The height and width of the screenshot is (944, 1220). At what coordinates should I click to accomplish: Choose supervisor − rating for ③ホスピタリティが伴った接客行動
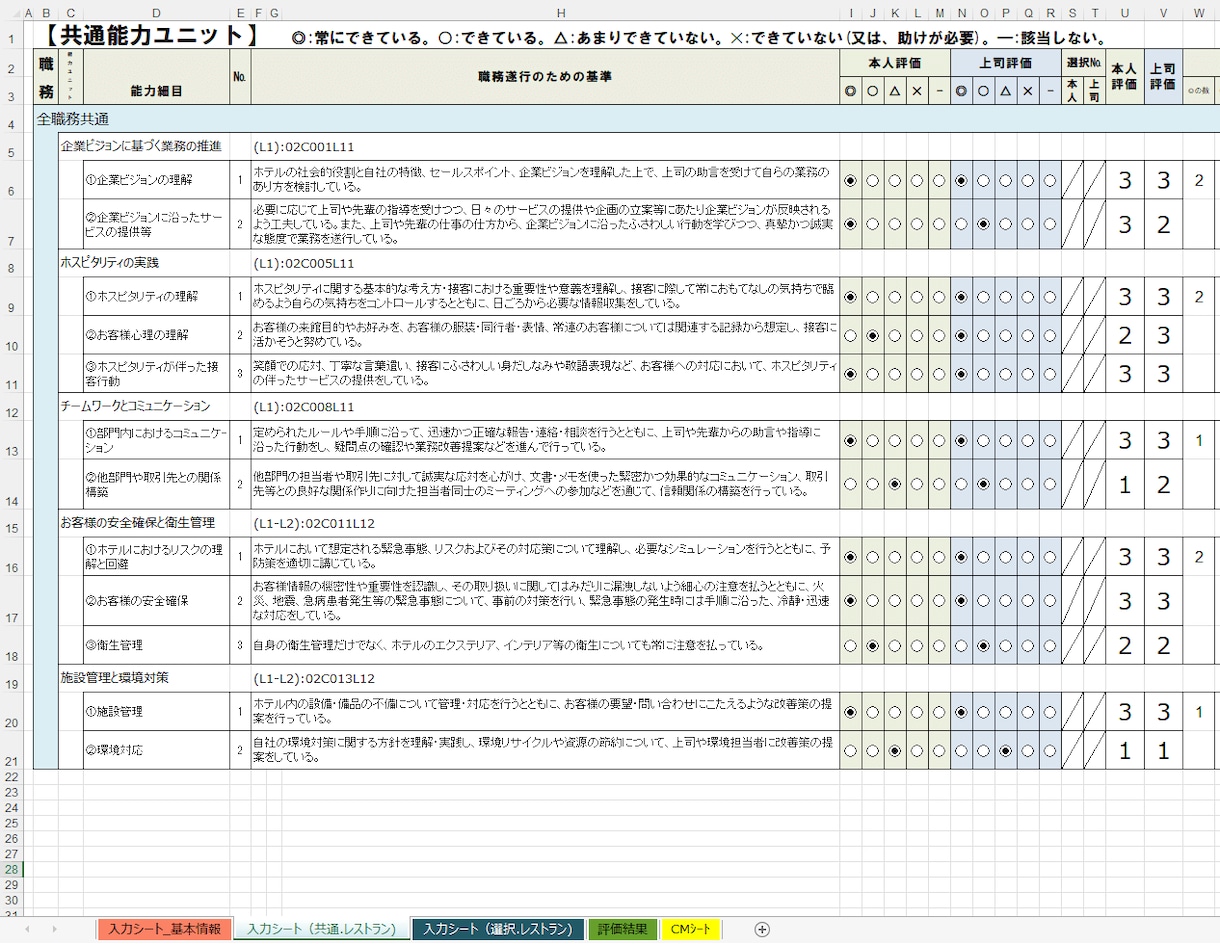tap(1049, 374)
